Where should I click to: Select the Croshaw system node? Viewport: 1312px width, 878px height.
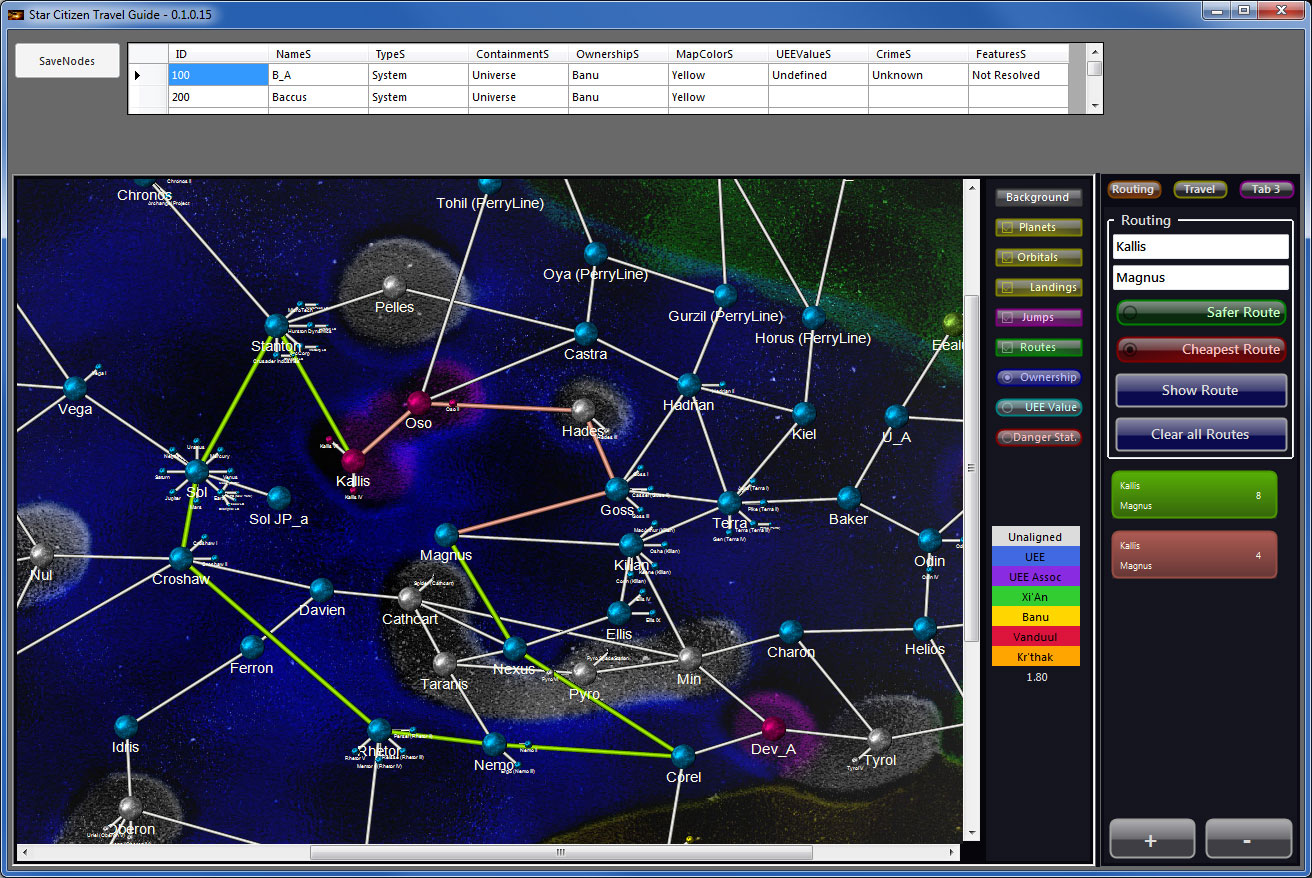[181, 558]
